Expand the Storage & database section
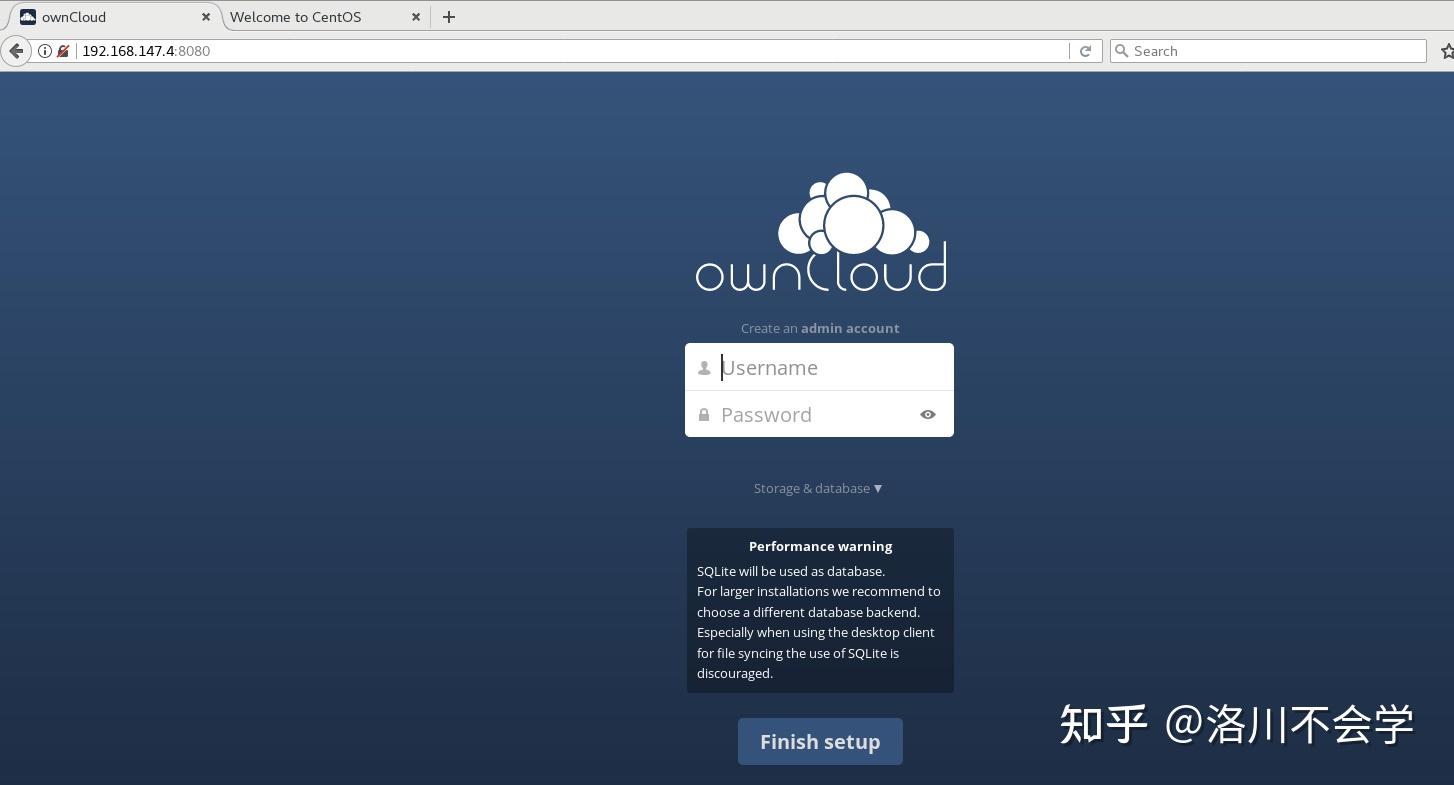 point(818,488)
